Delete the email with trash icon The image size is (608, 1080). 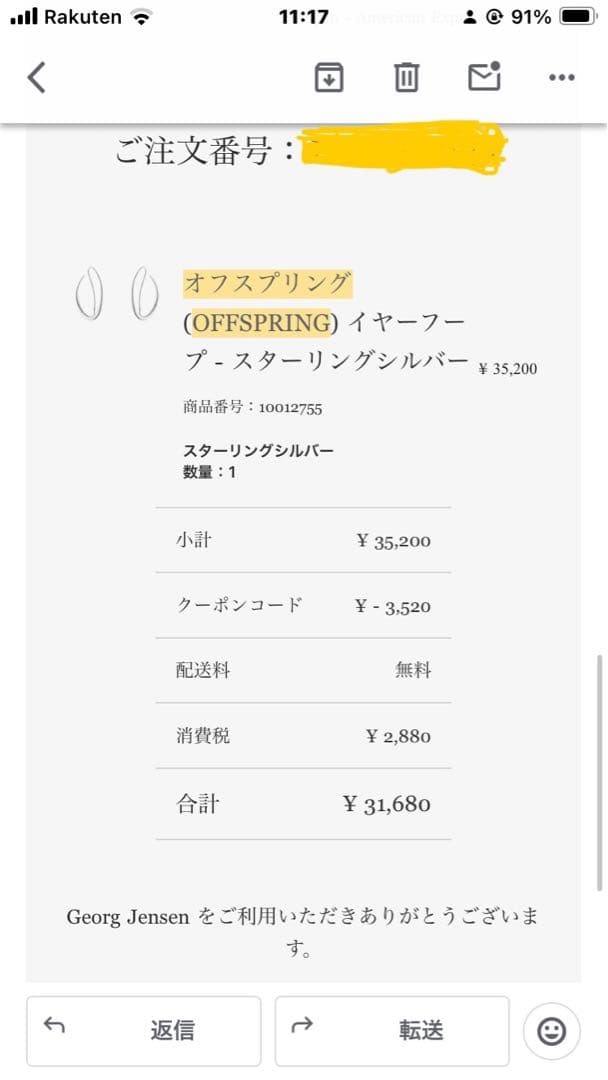tap(405, 76)
